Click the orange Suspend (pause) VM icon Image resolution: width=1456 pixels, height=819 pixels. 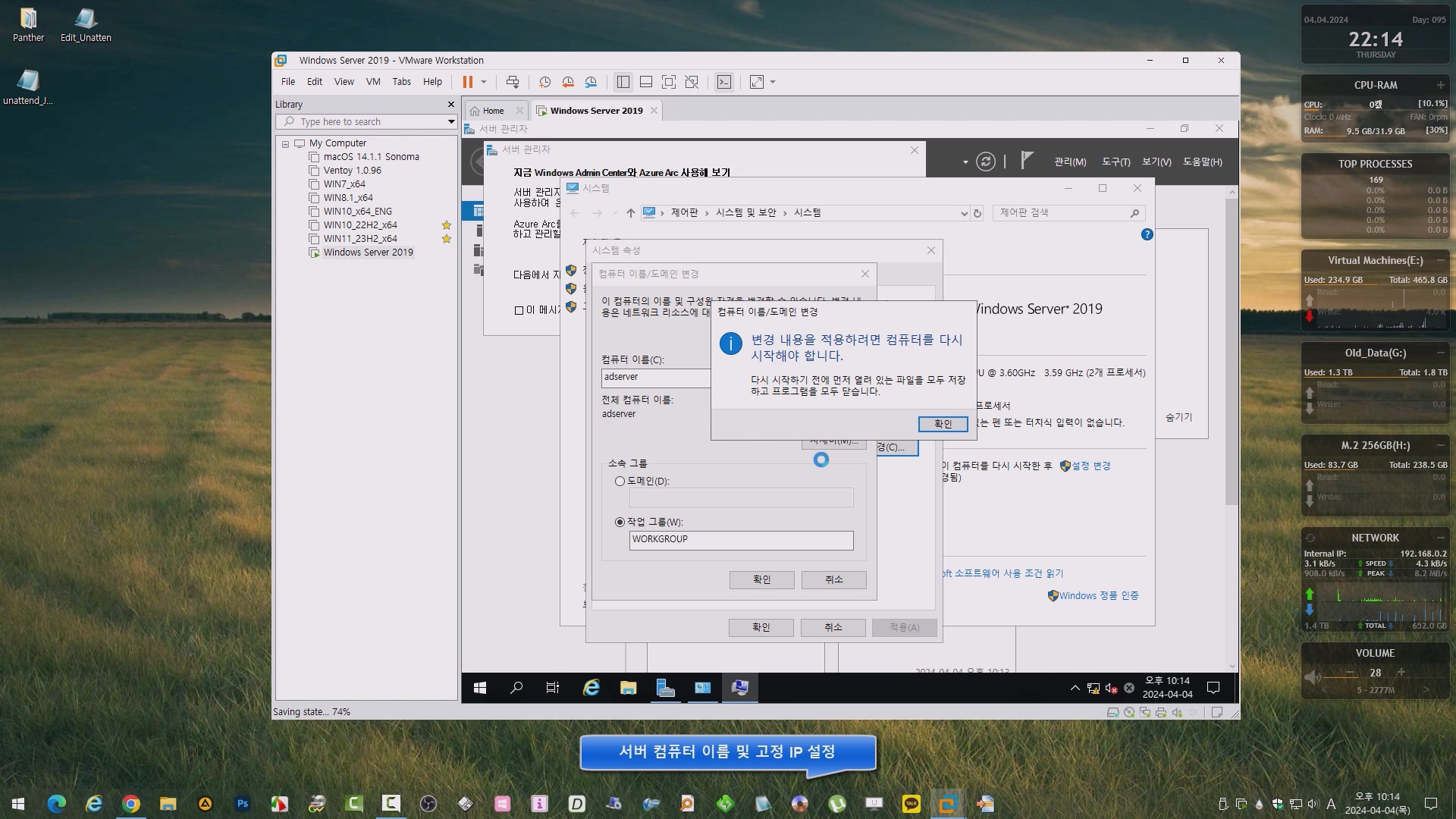point(468,82)
